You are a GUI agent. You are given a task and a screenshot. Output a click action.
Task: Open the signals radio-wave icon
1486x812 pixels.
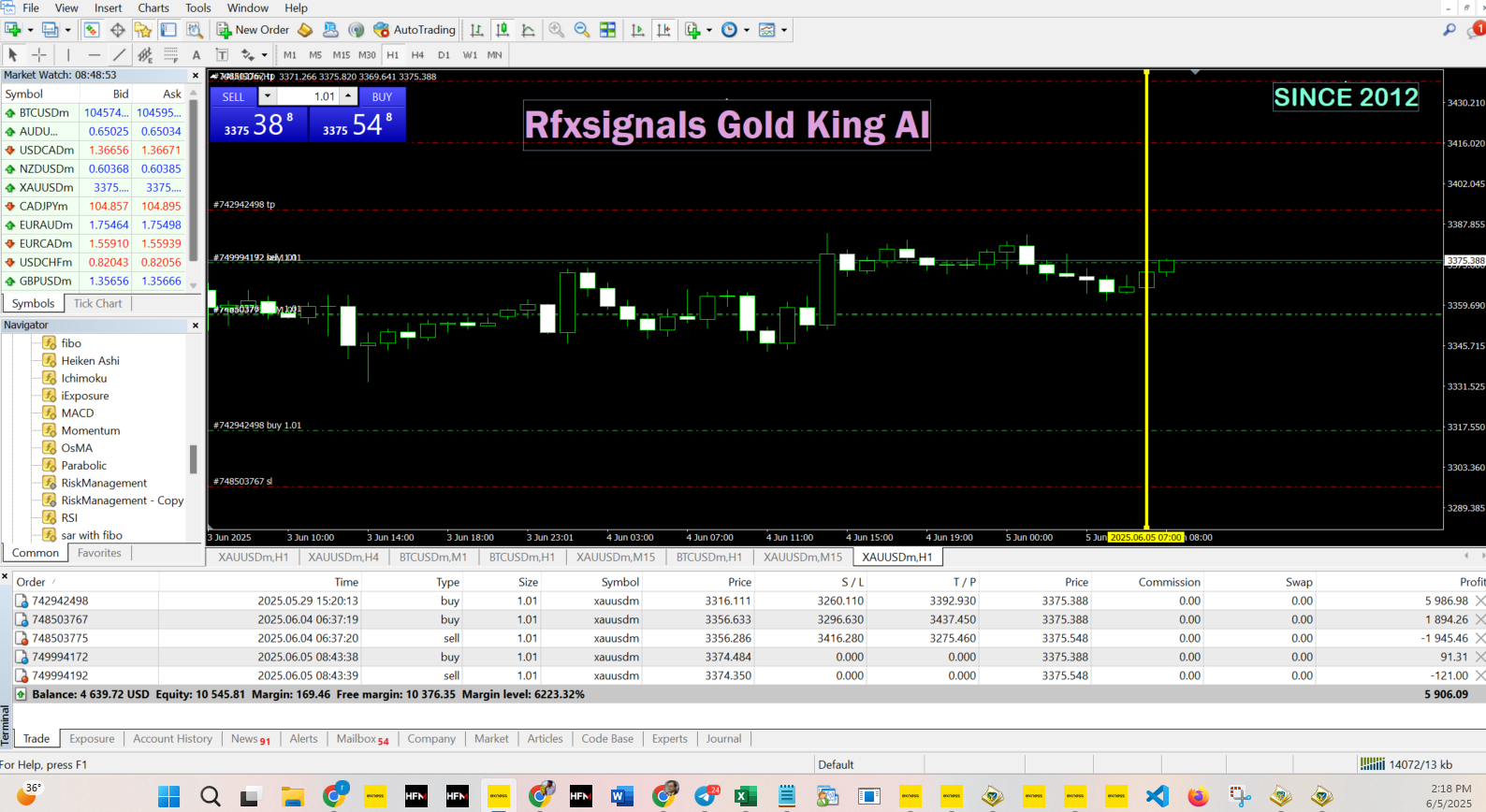tap(356, 30)
